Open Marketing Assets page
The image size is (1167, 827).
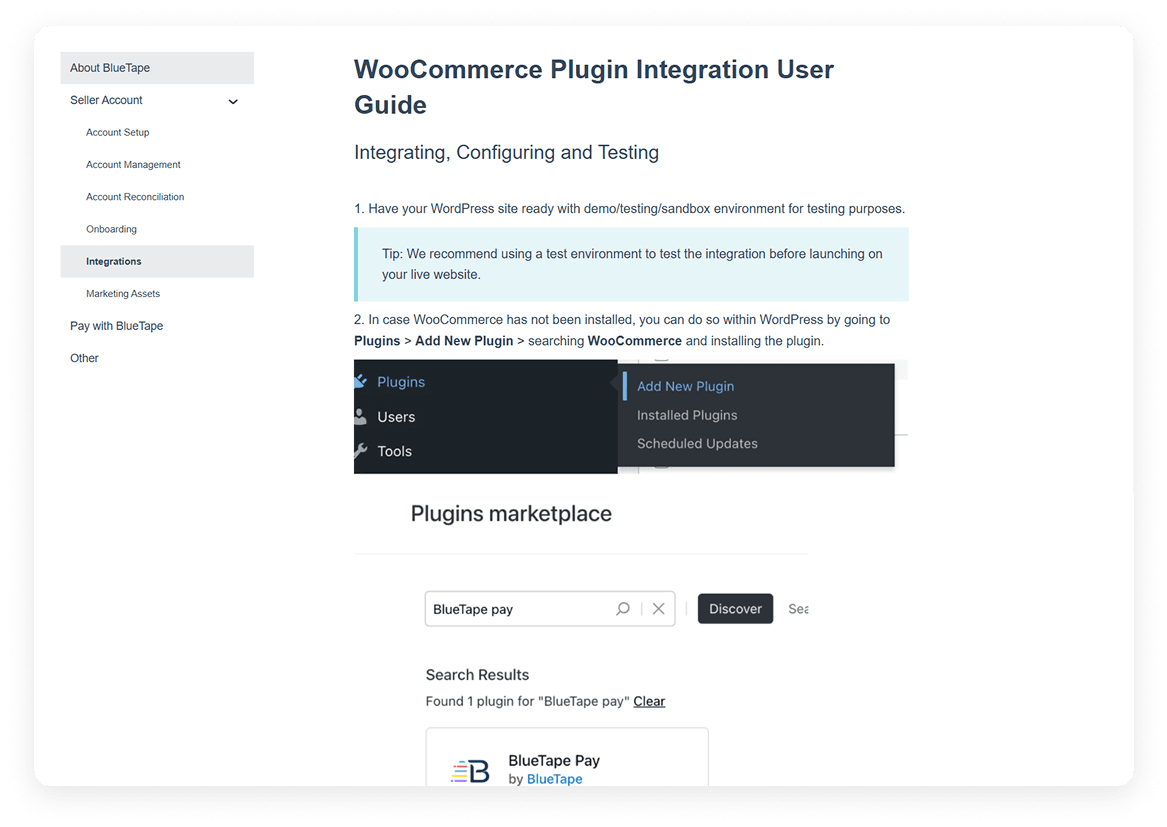[x=123, y=293]
